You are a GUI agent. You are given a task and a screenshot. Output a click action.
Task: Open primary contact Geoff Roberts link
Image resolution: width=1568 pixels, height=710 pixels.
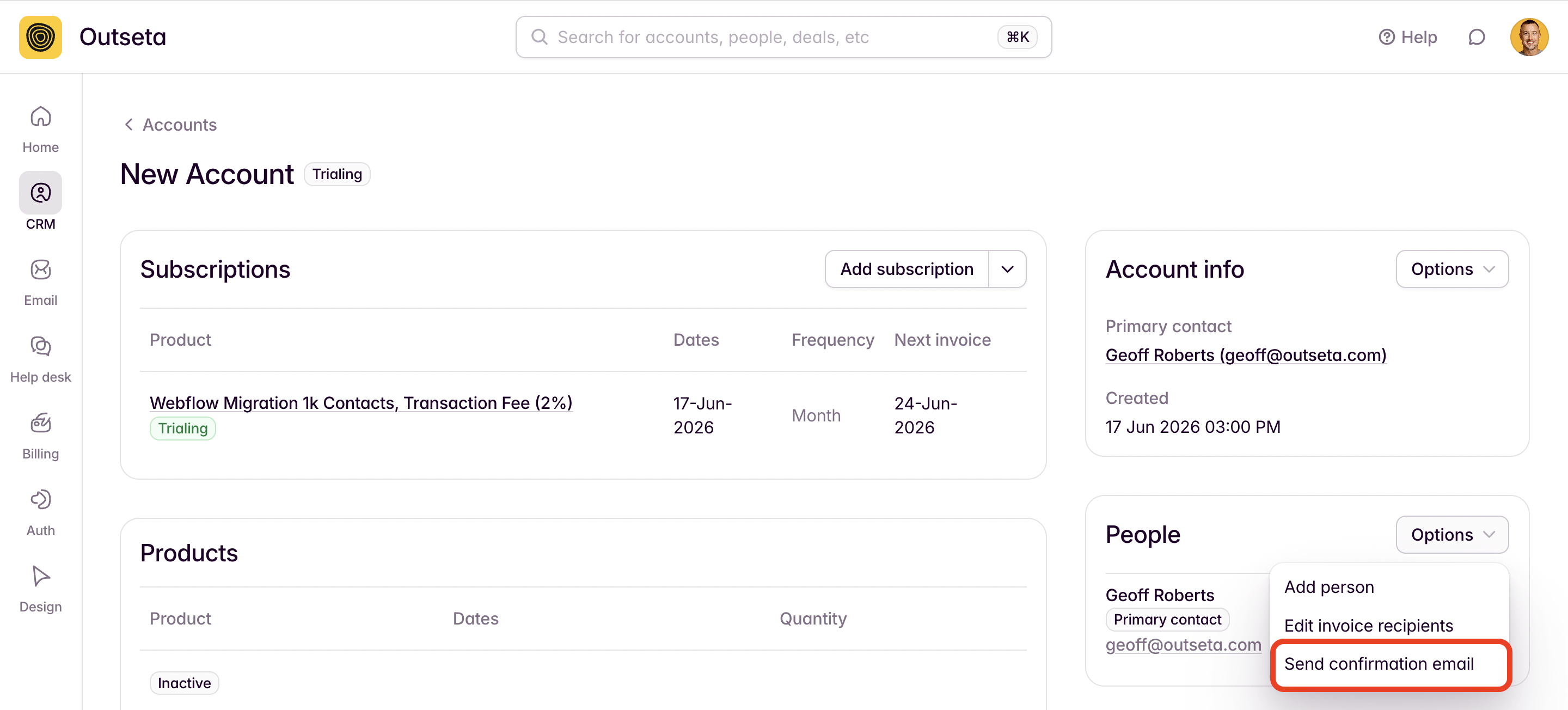click(1245, 355)
